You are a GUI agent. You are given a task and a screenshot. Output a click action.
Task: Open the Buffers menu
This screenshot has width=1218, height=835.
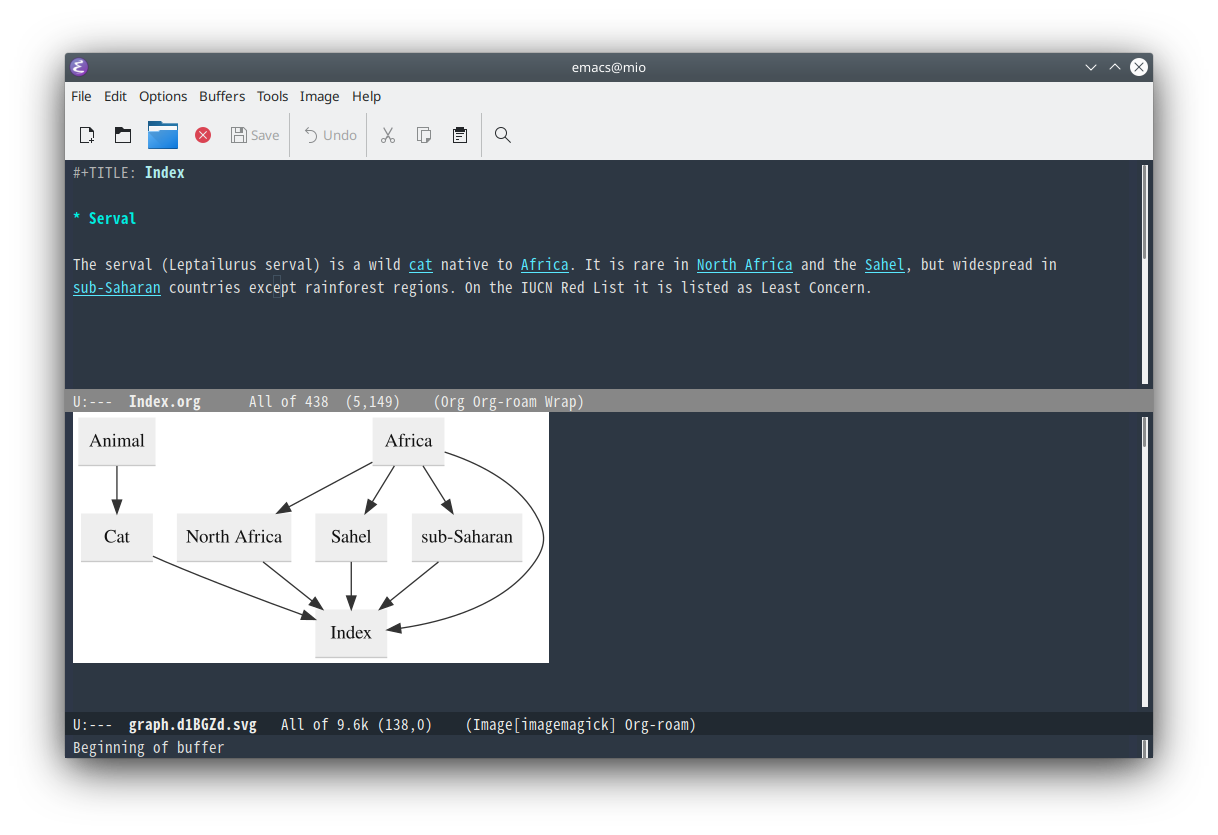(x=221, y=96)
